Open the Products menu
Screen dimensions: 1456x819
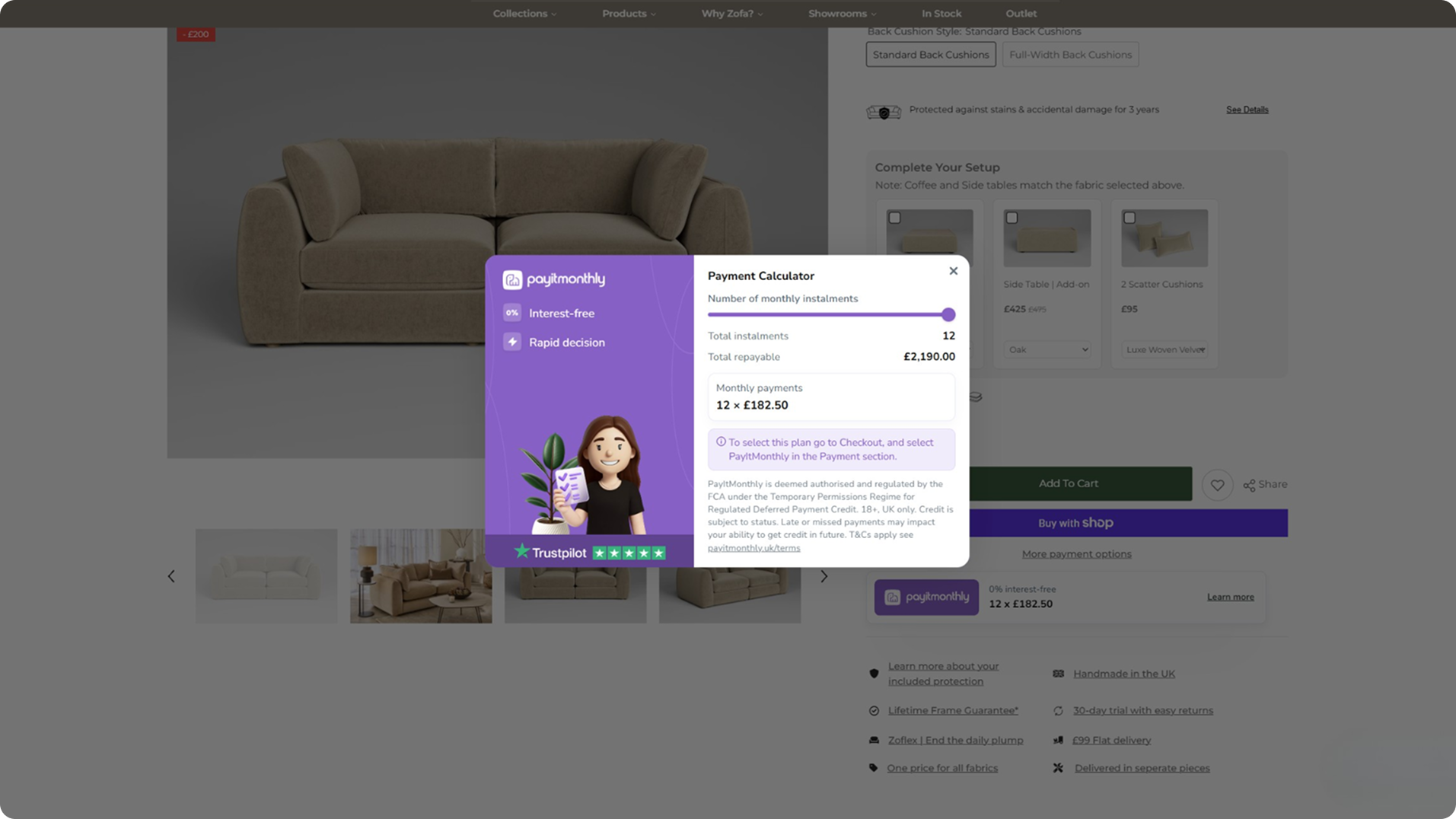[x=629, y=14]
